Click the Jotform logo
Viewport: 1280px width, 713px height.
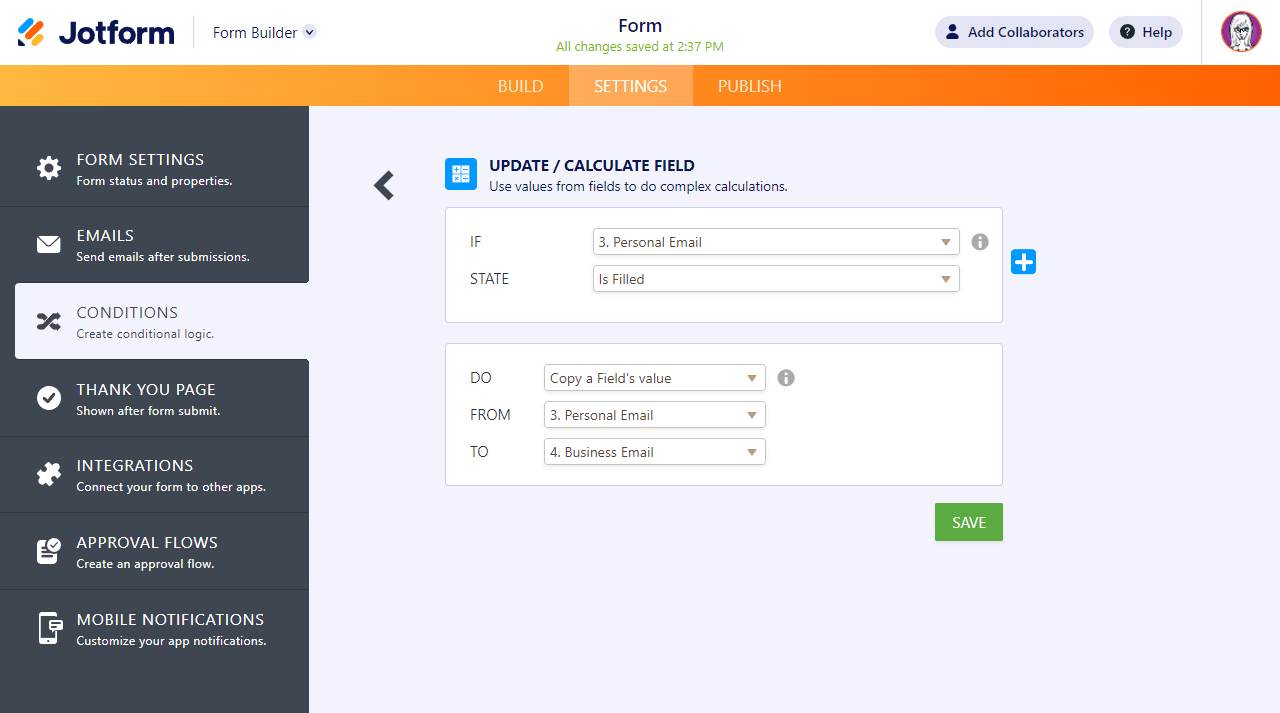[96, 33]
